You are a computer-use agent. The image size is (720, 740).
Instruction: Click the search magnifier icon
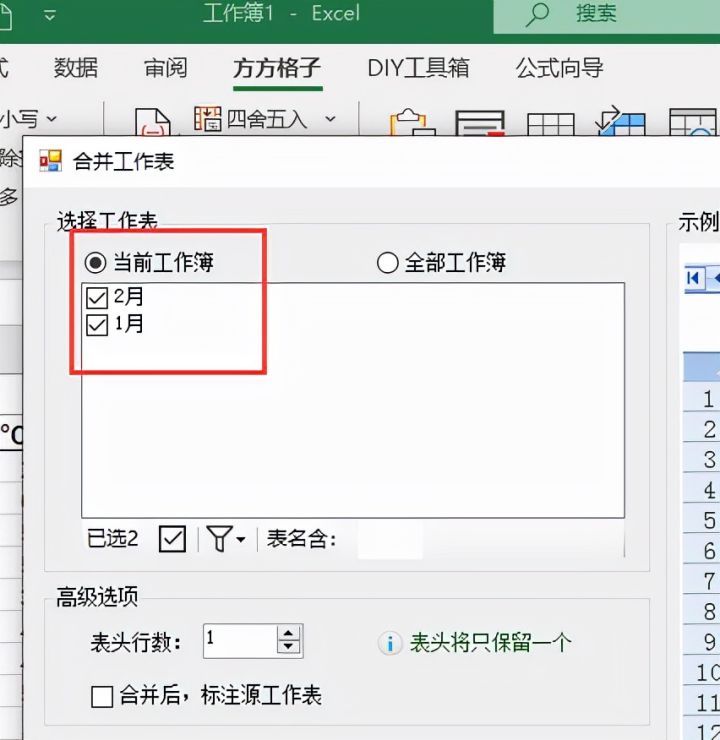537,14
